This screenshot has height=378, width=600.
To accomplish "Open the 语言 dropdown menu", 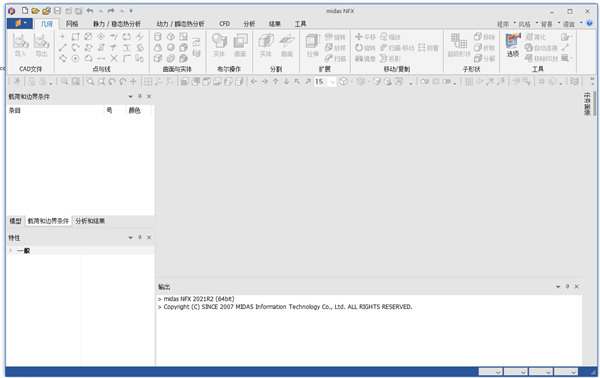I will (x=572, y=24).
